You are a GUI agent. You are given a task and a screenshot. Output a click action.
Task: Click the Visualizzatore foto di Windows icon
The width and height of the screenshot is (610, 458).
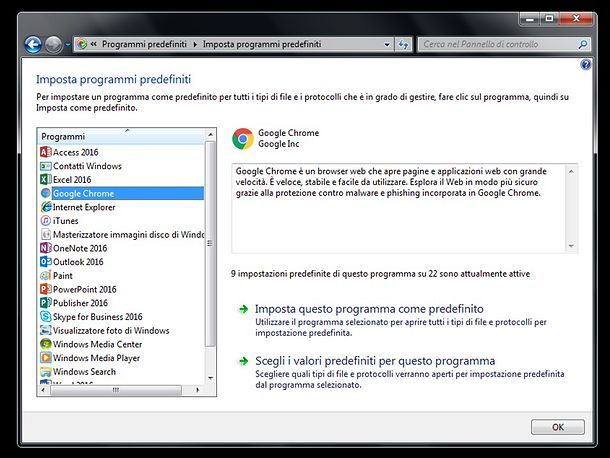tap(46, 330)
